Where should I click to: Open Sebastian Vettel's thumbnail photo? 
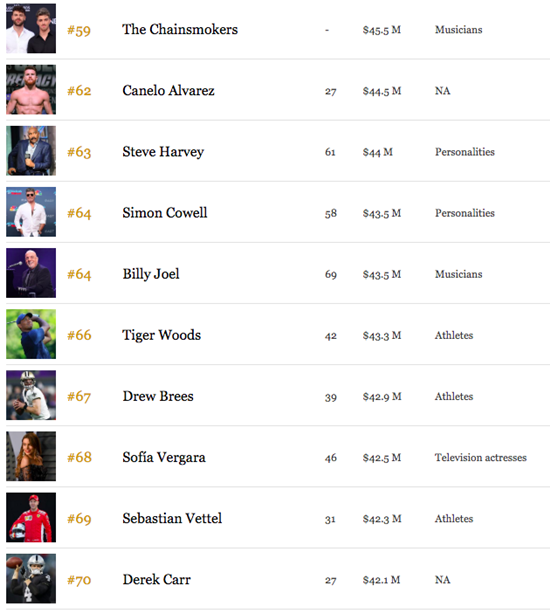pos(31,517)
